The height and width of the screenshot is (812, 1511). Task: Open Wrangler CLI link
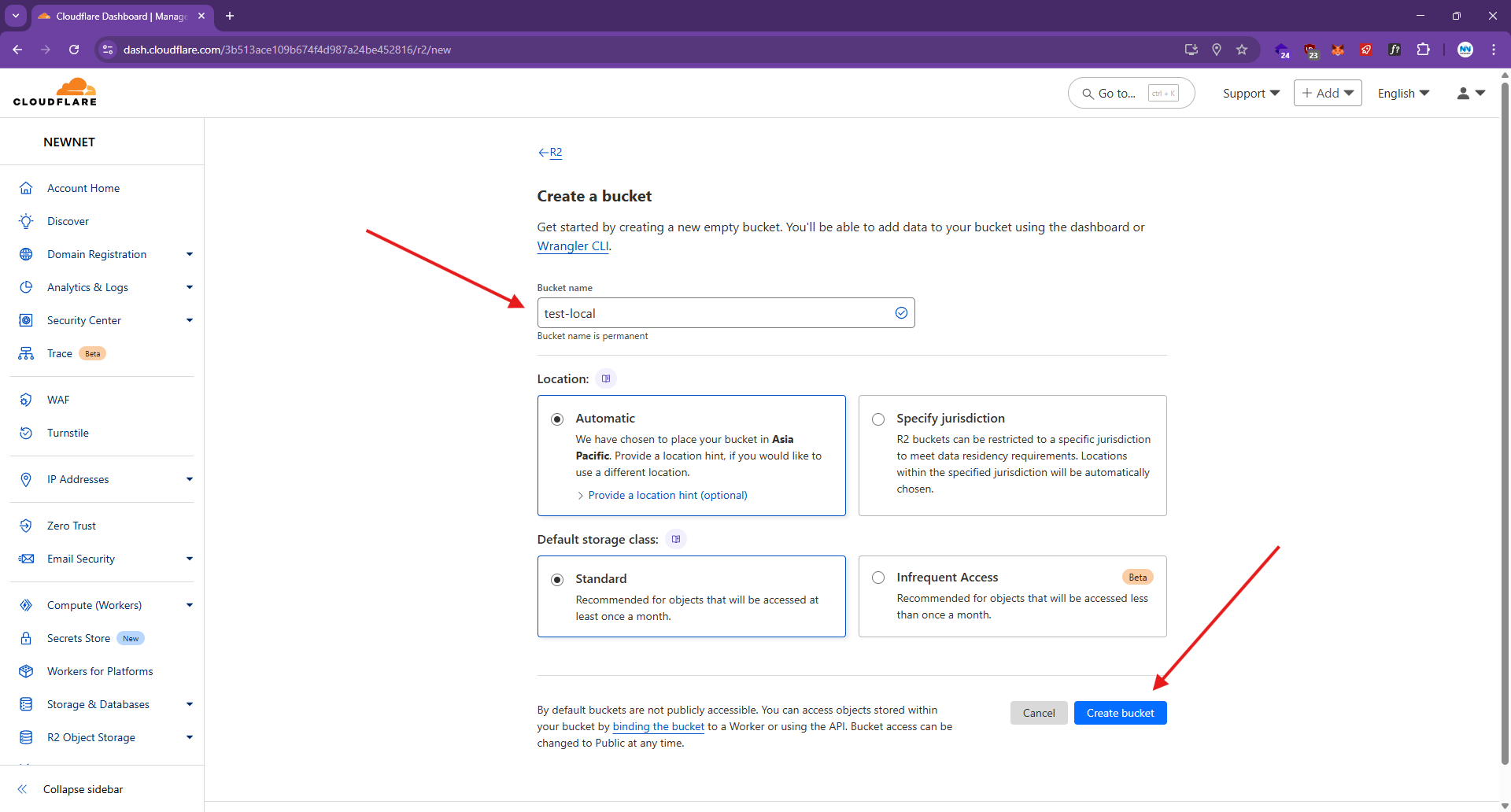pyautogui.click(x=573, y=245)
